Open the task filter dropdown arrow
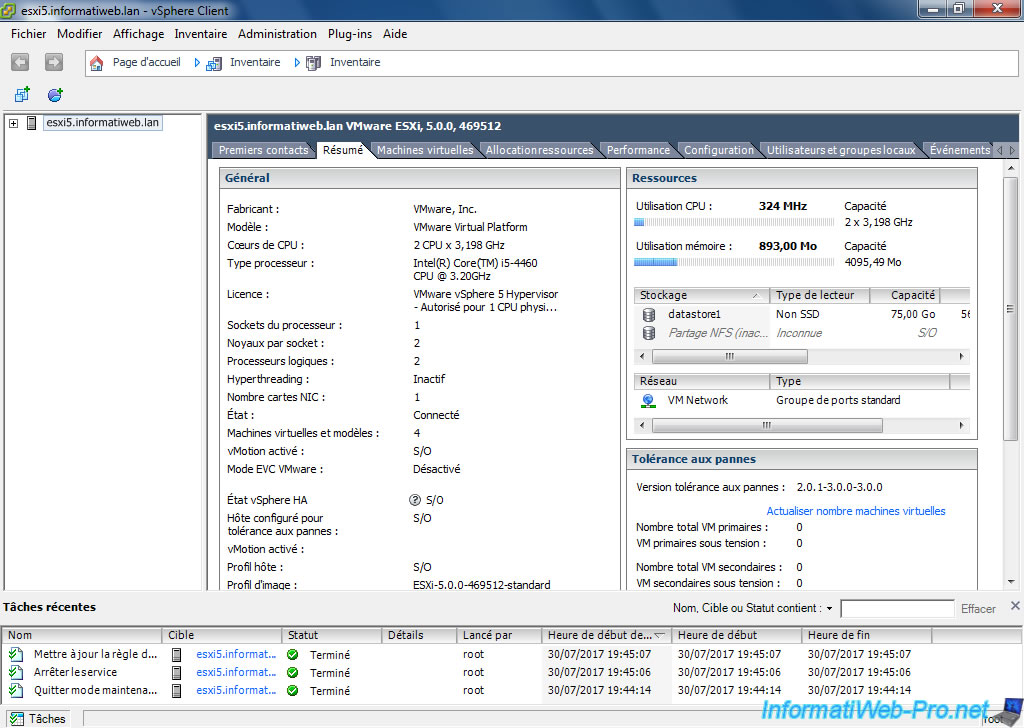Viewport: 1024px width, 728px height. click(x=829, y=609)
